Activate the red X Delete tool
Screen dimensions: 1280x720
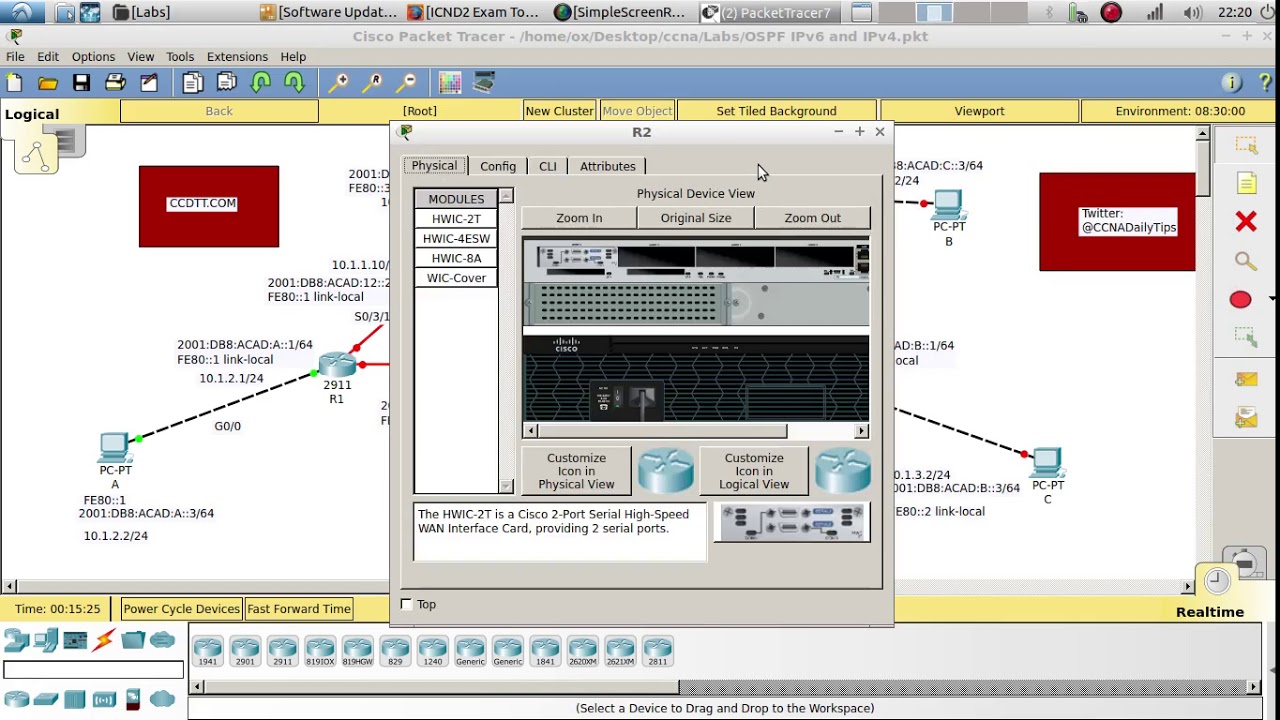pos(1246,221)
